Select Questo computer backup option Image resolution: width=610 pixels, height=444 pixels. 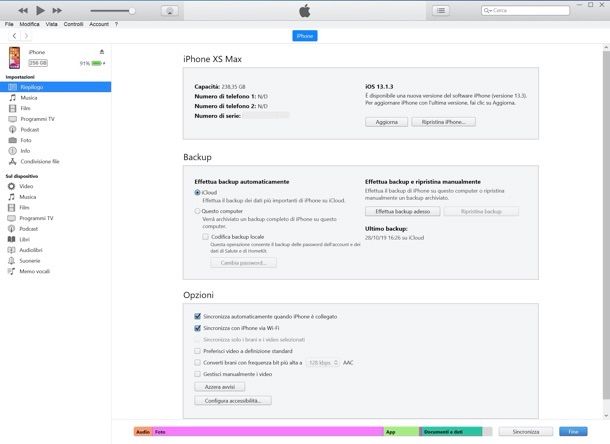197,211
